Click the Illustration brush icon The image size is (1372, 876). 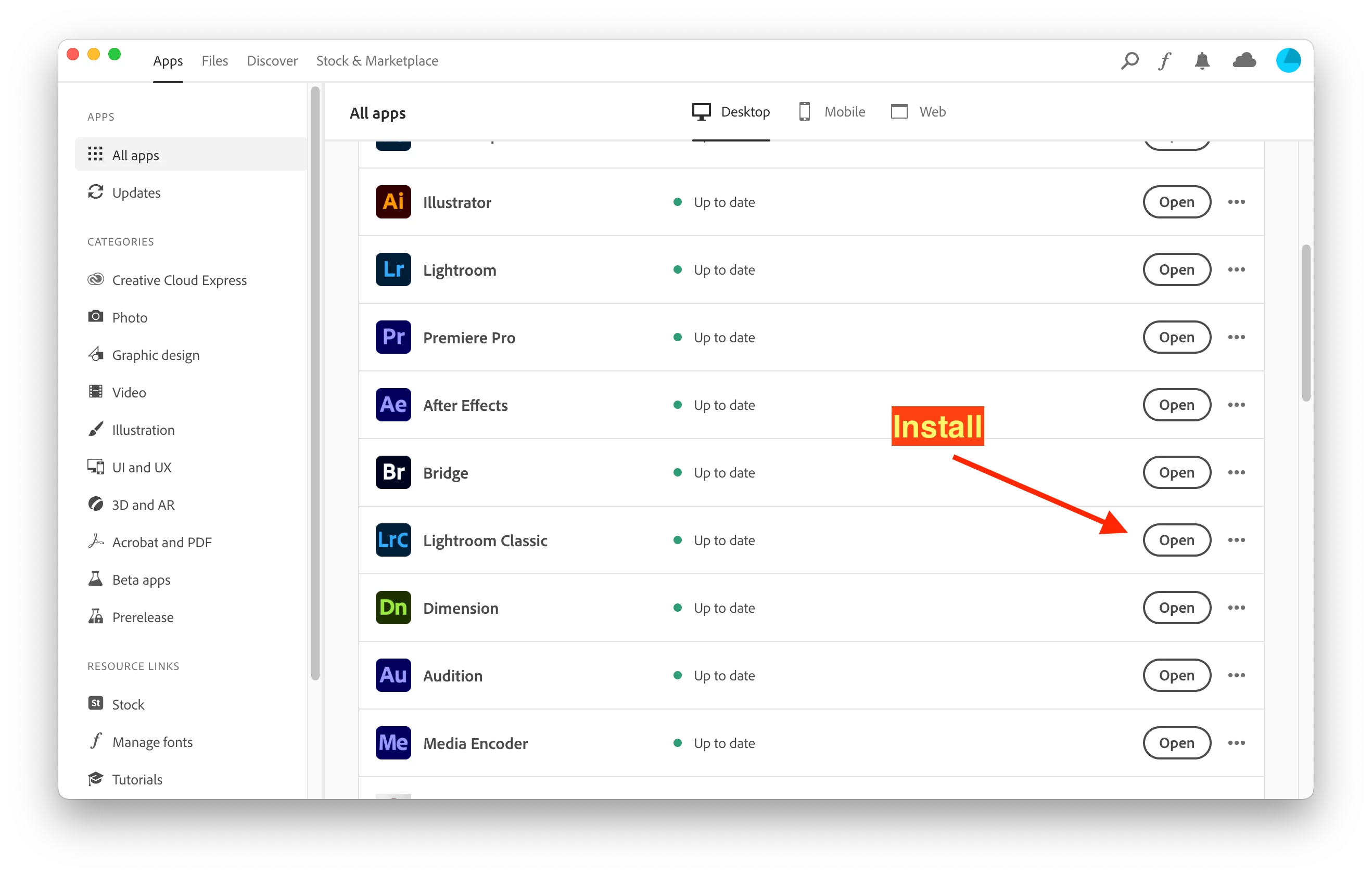pos(96,429)
